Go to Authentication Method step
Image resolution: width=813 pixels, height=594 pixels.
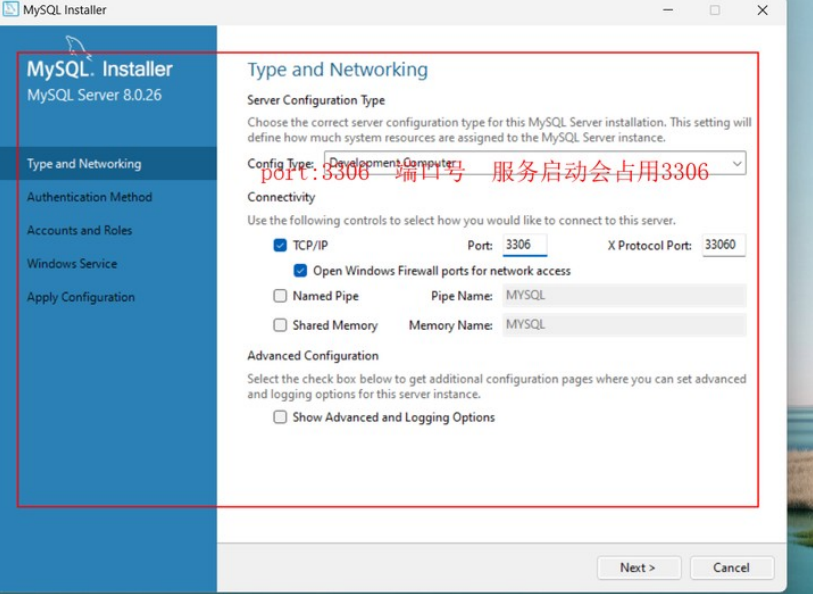90,197
